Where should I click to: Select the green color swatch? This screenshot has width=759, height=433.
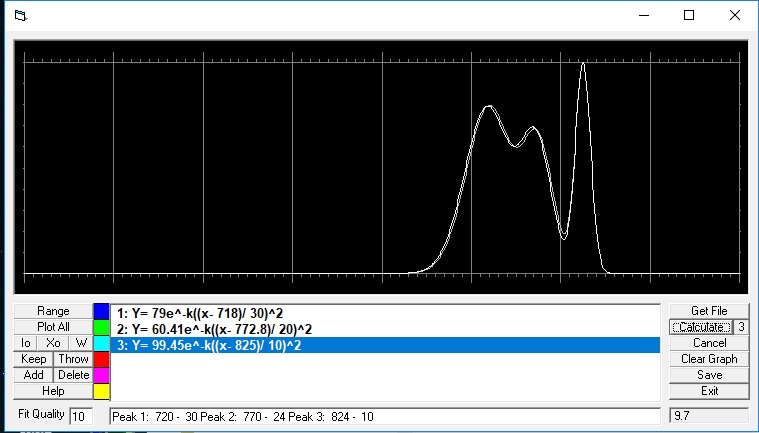[101, 327]
